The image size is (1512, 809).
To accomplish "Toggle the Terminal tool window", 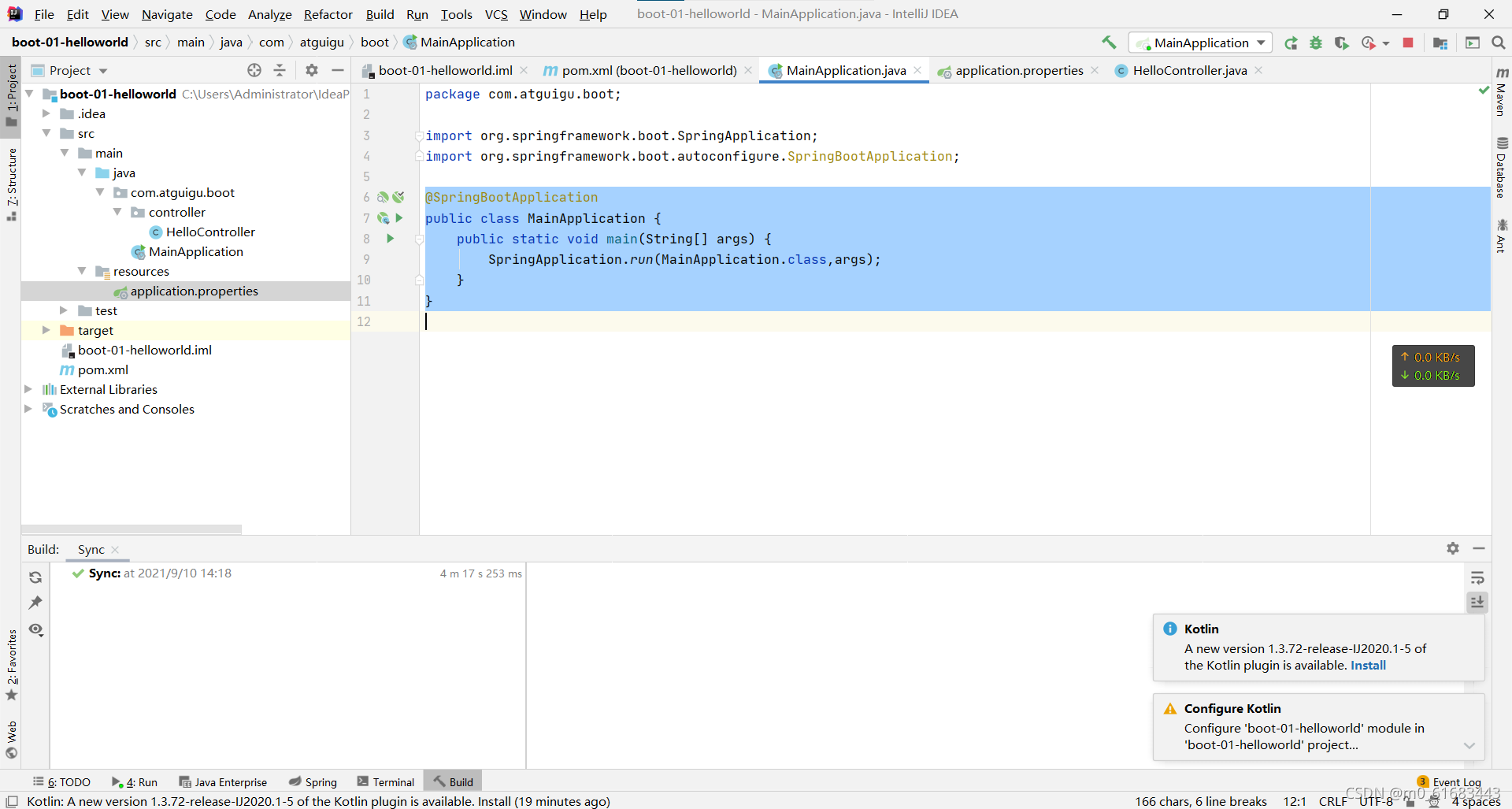I will [x=385, y=781].
